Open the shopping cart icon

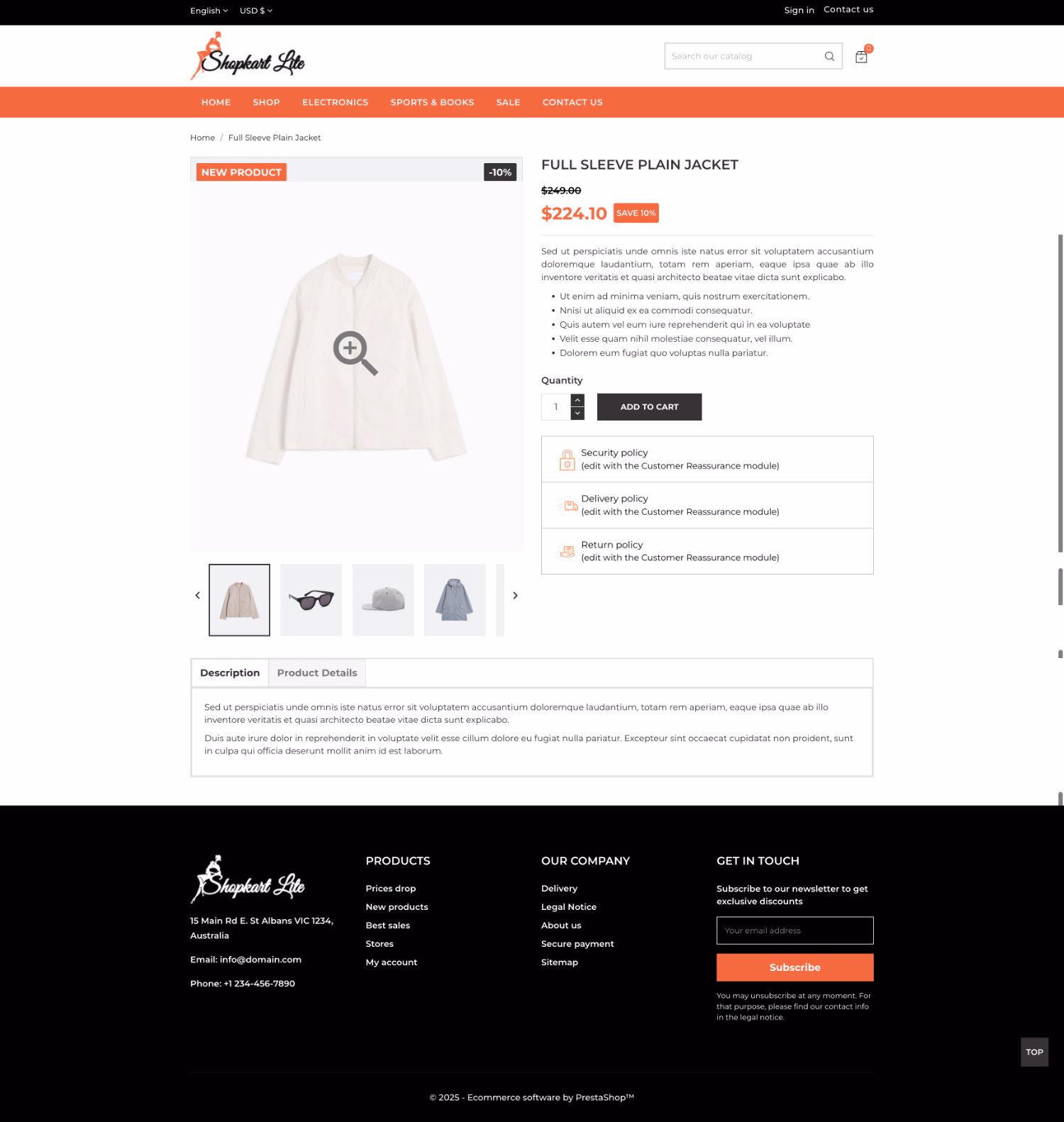click(x=861, y=57)
